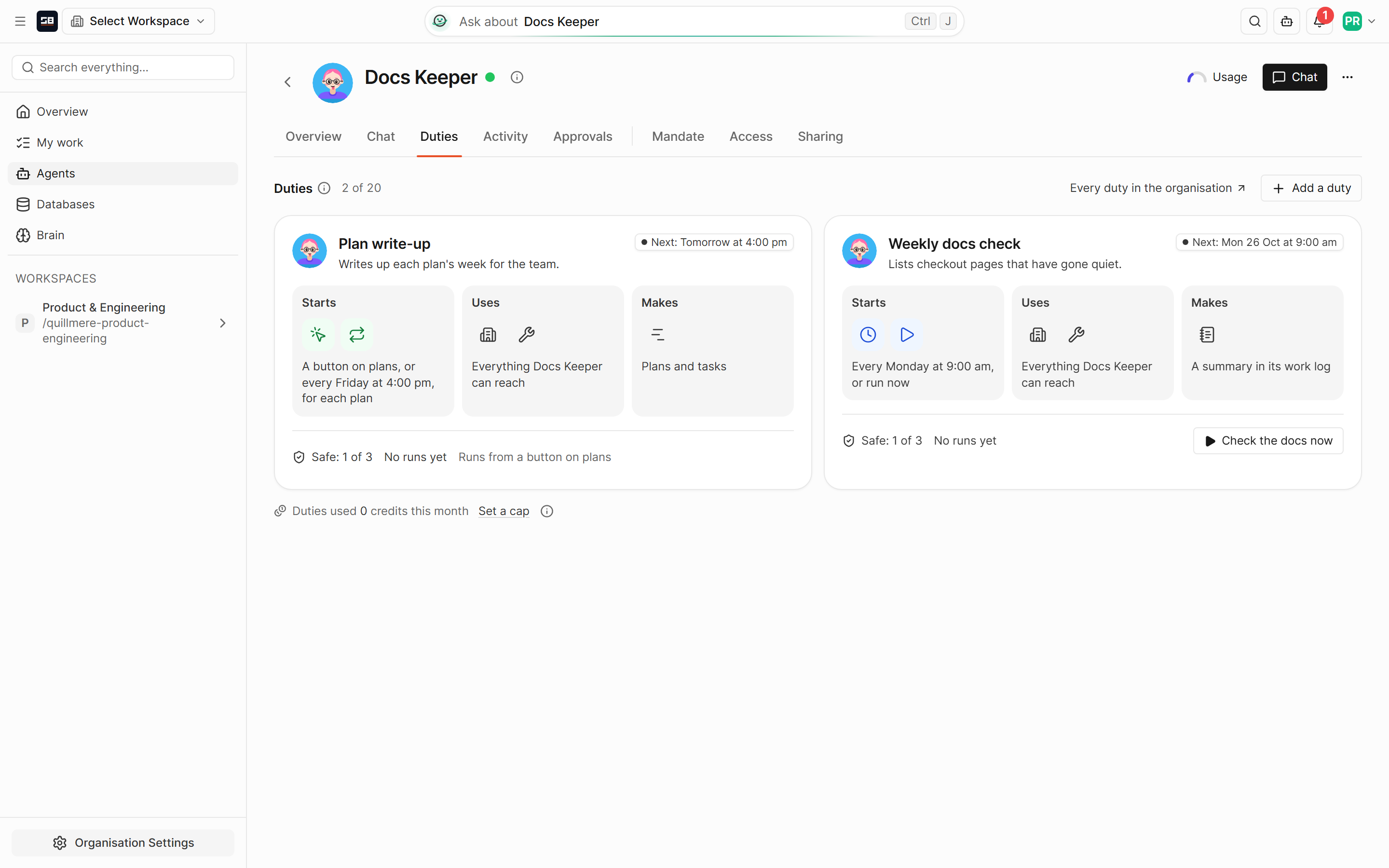Open the black Chat button
Viewport: 1389px width, 868px height.
(x=1294, y=77)
